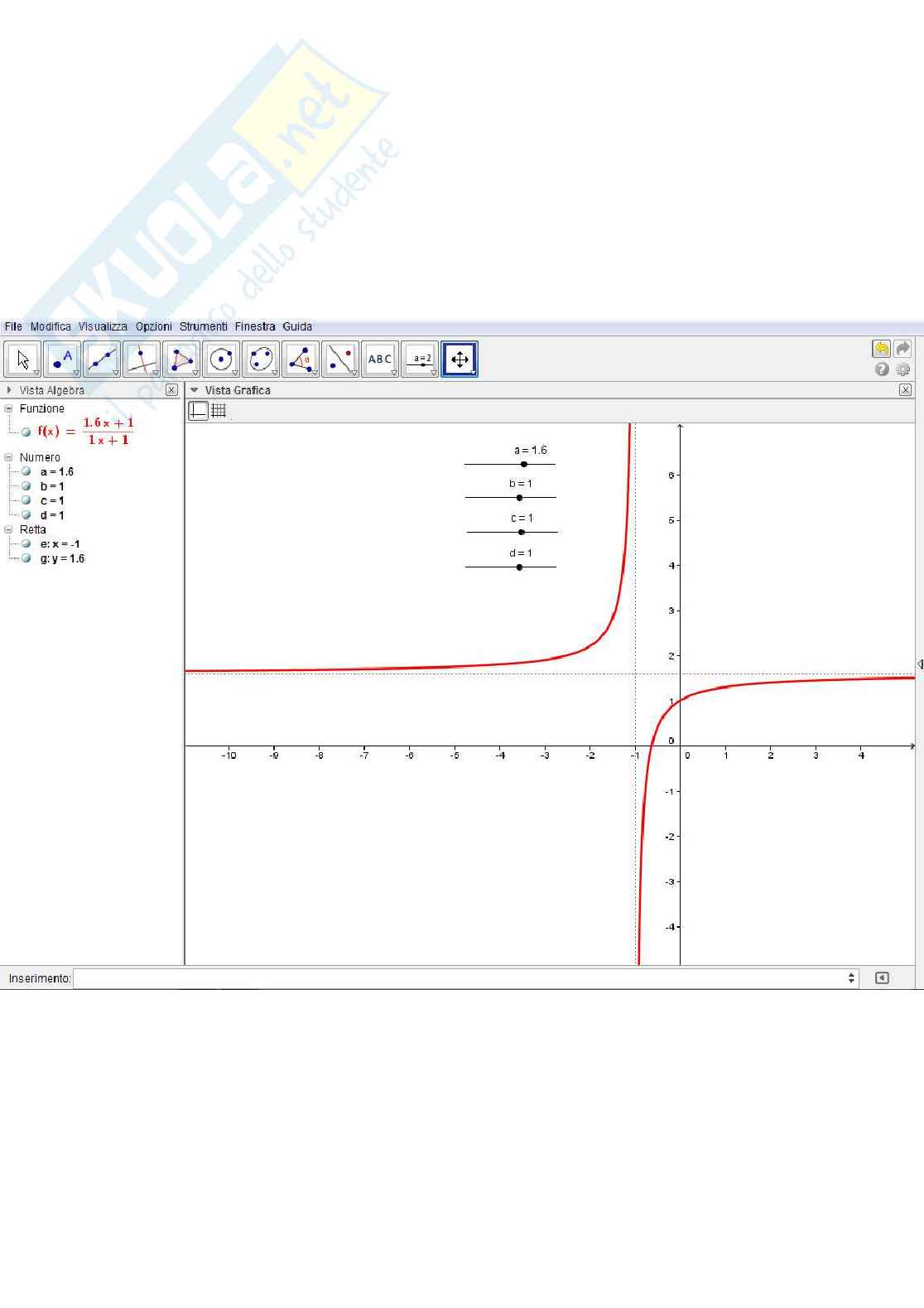Select the Perpendicular line tool
This screenshot has width=924, height=1308.
click(142, 360)
